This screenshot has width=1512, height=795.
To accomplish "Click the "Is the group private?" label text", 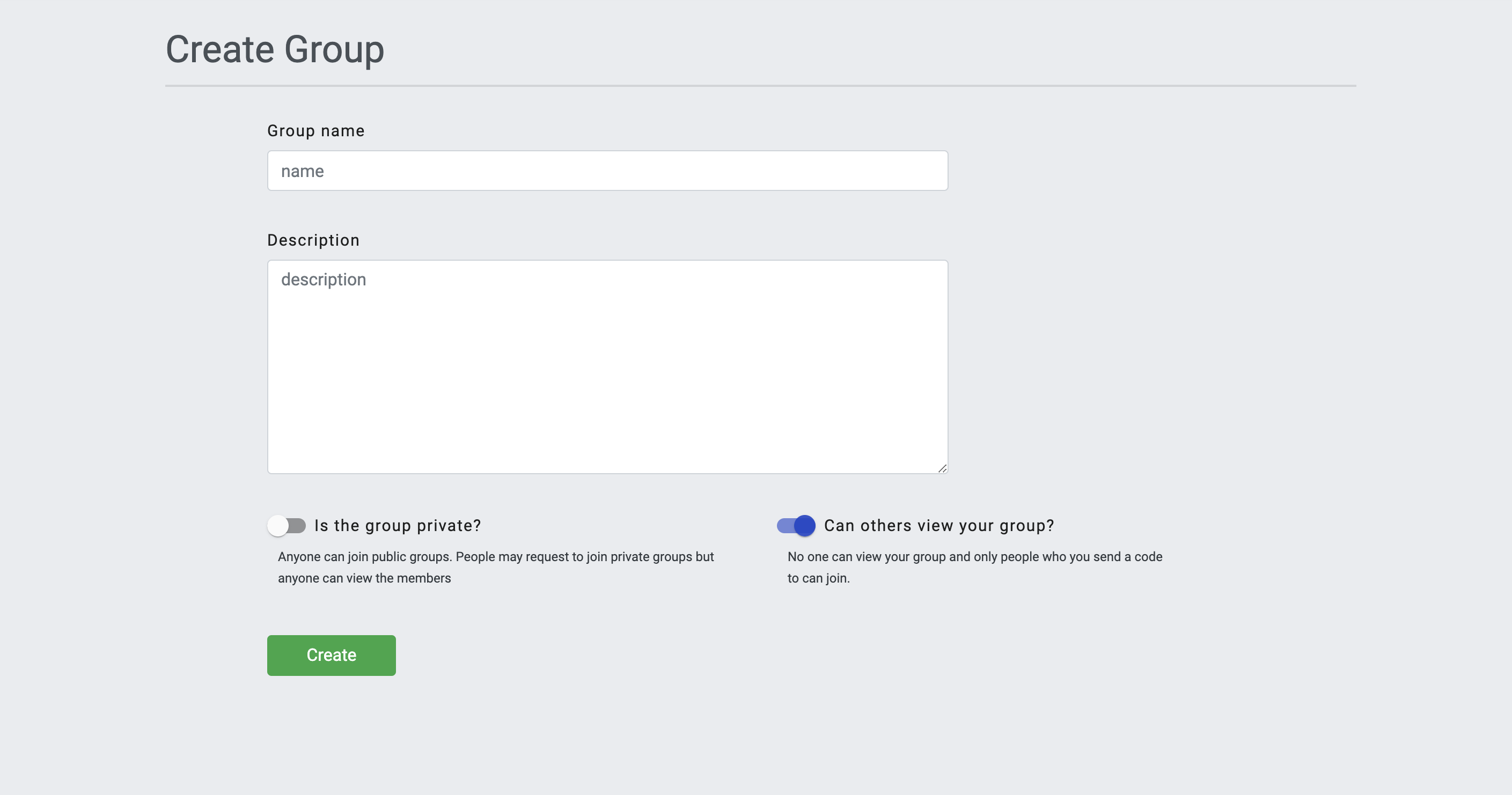I will click(398, 526).
